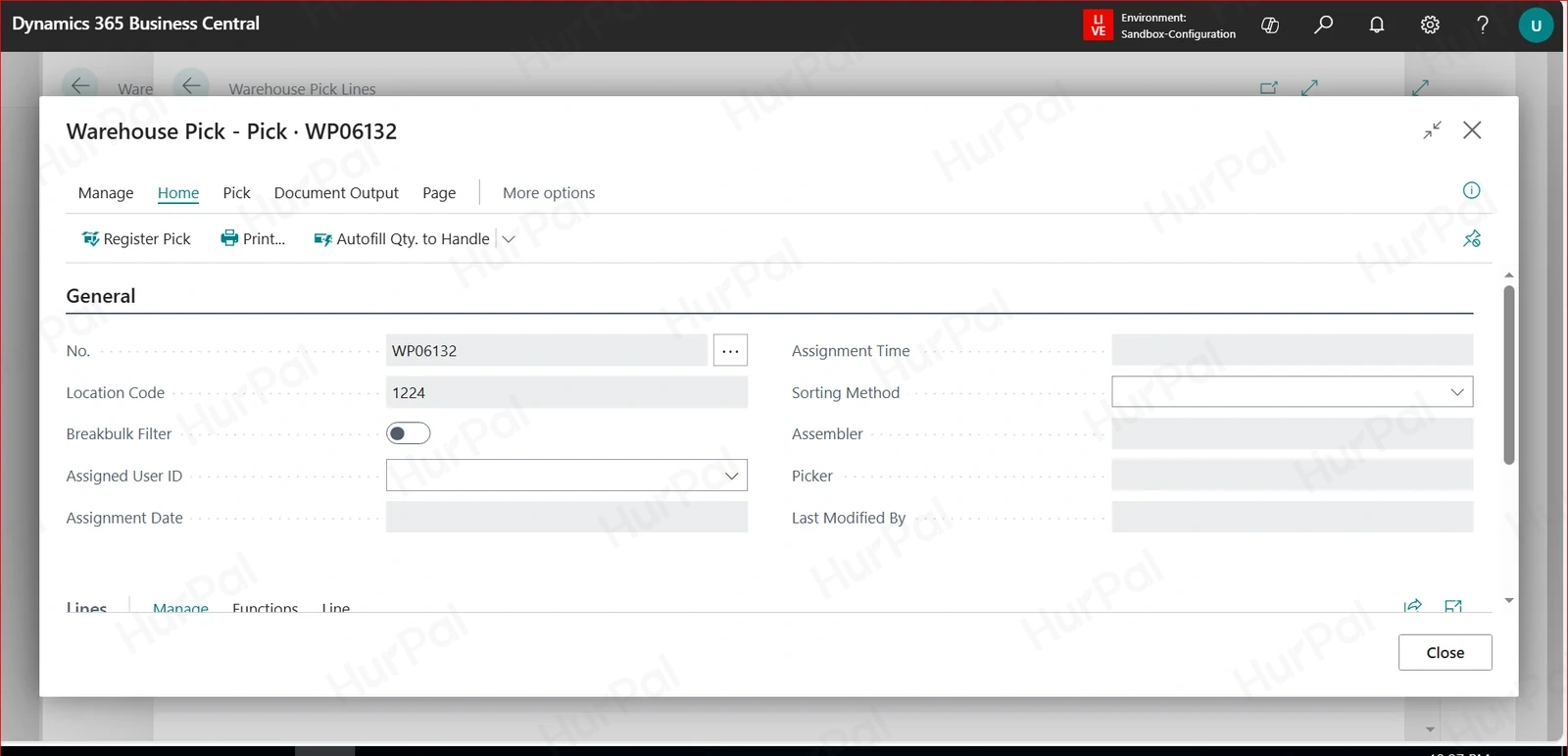Image resolution: width=1568 pixels, height=756 pixels.
Task: Run Autofill Qty. to Handle
Action: 402,238
